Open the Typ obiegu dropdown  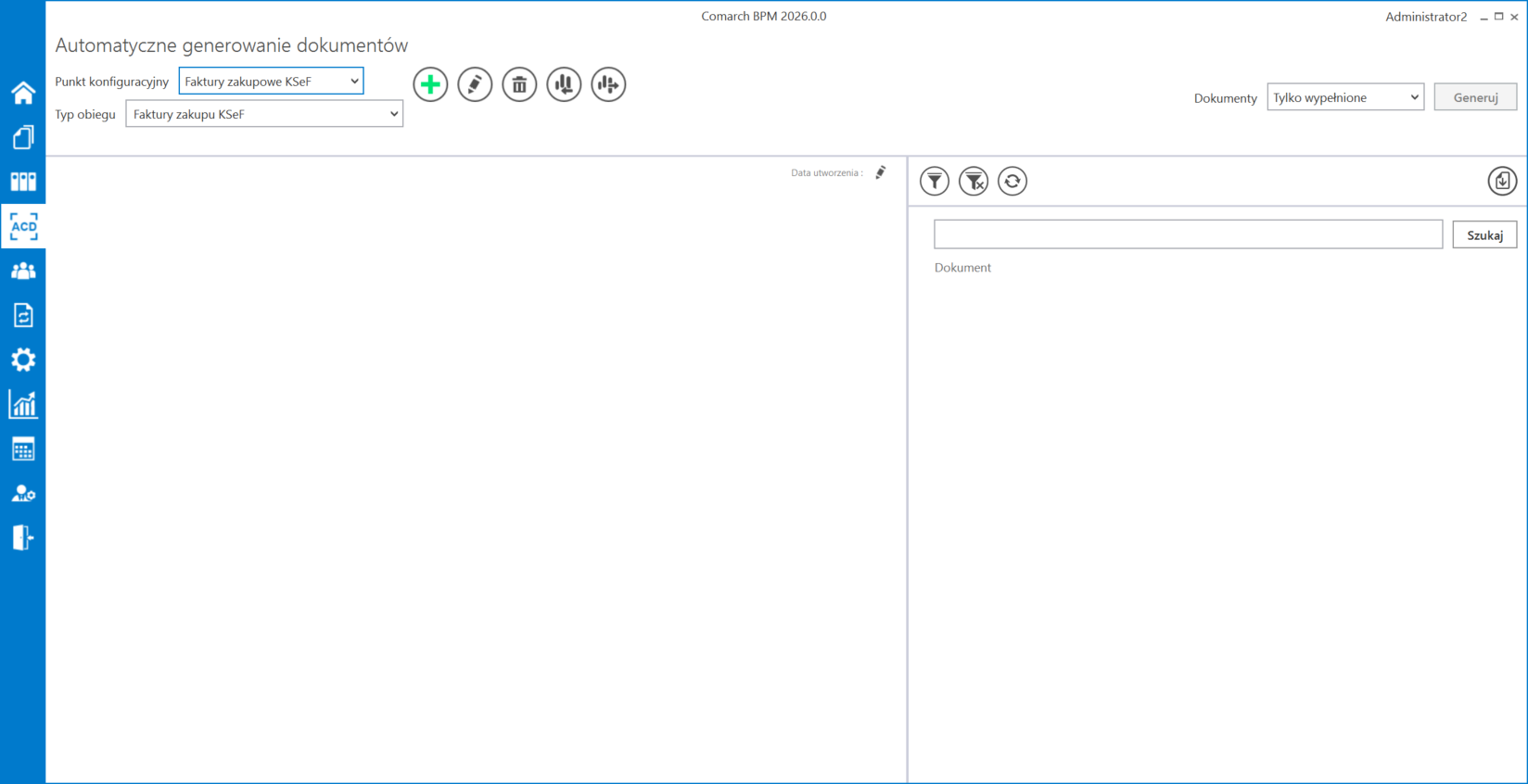click(x=264, y=114)
